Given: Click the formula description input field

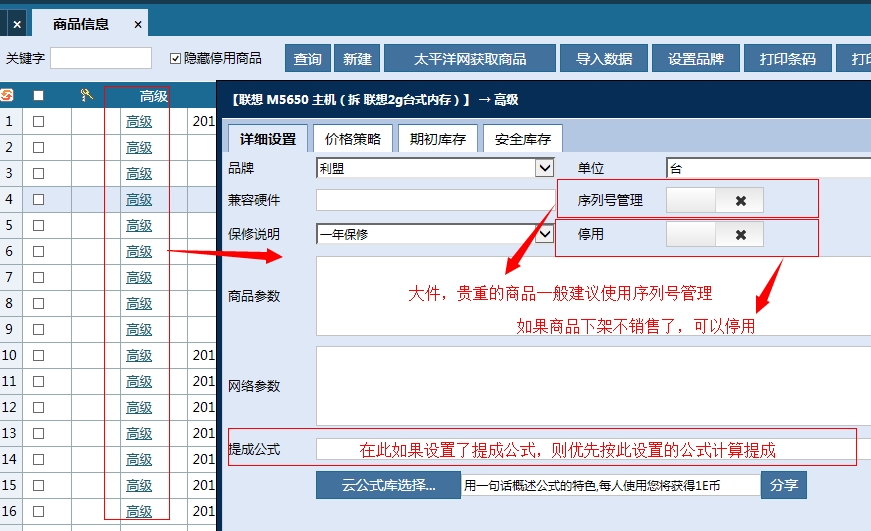Looking at the screenshot, I should (610, 485).
